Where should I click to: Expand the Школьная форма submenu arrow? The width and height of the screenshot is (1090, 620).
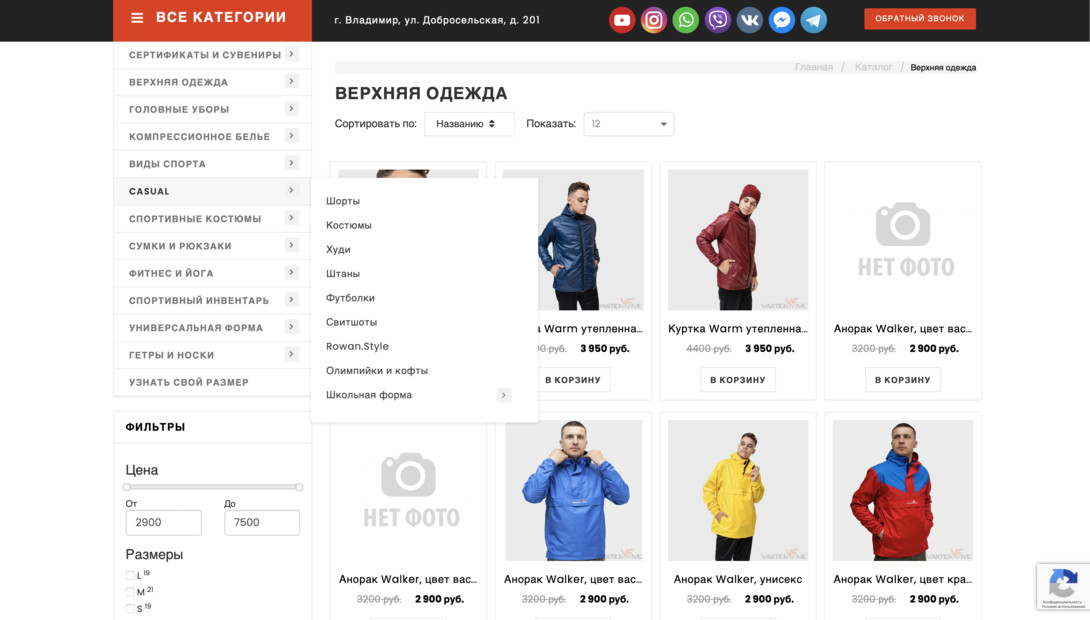504,395
